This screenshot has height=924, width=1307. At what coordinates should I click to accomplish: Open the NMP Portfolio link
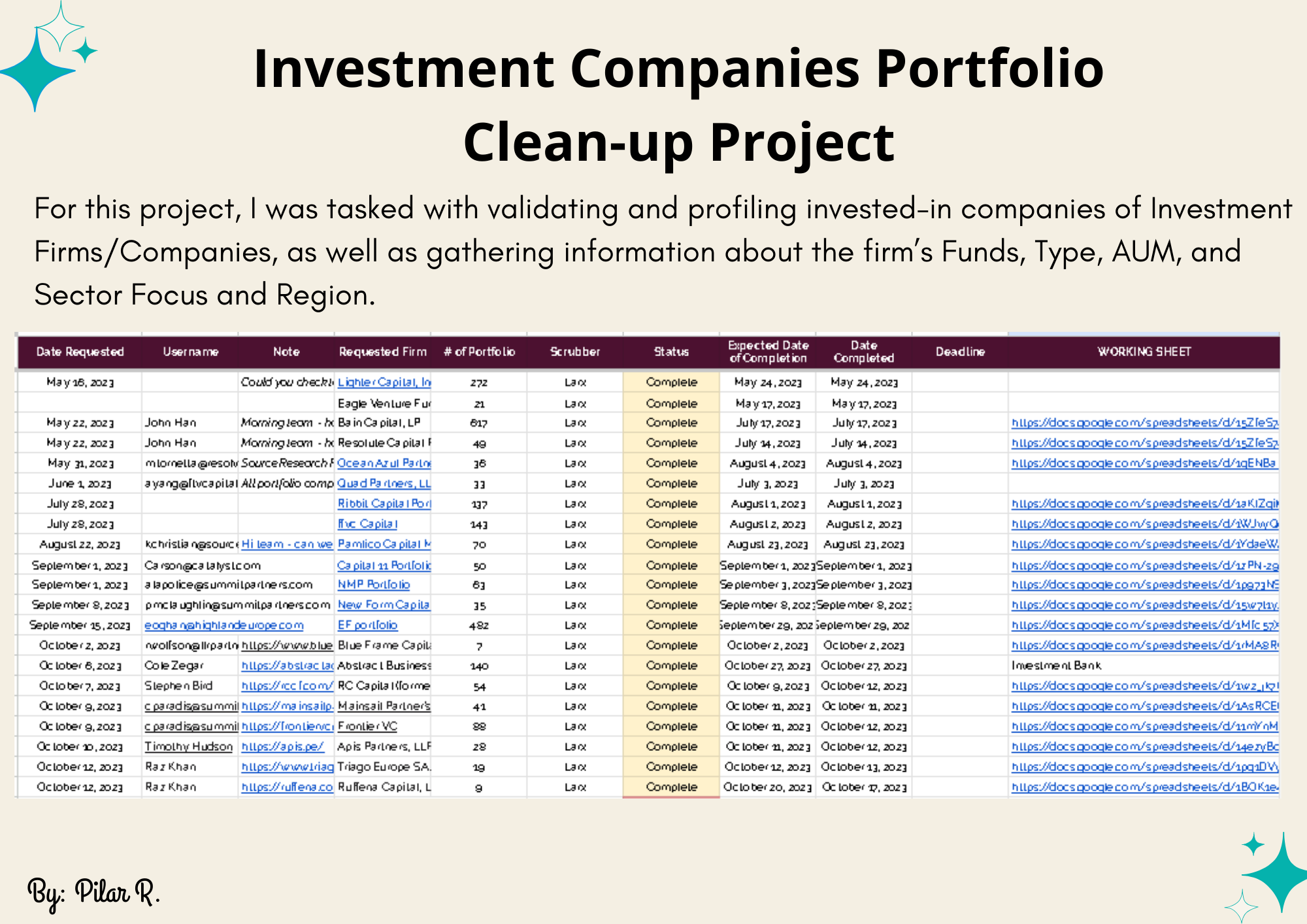[x=374, y=585]
